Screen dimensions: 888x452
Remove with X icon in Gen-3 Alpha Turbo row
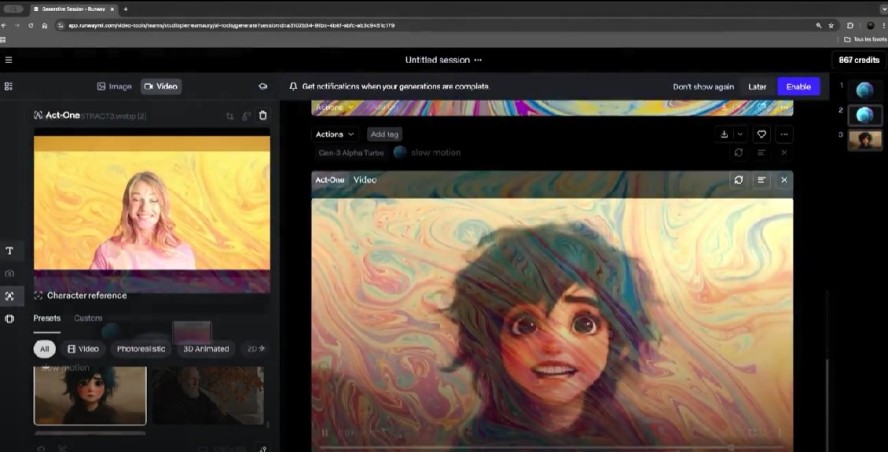[784, 152]
